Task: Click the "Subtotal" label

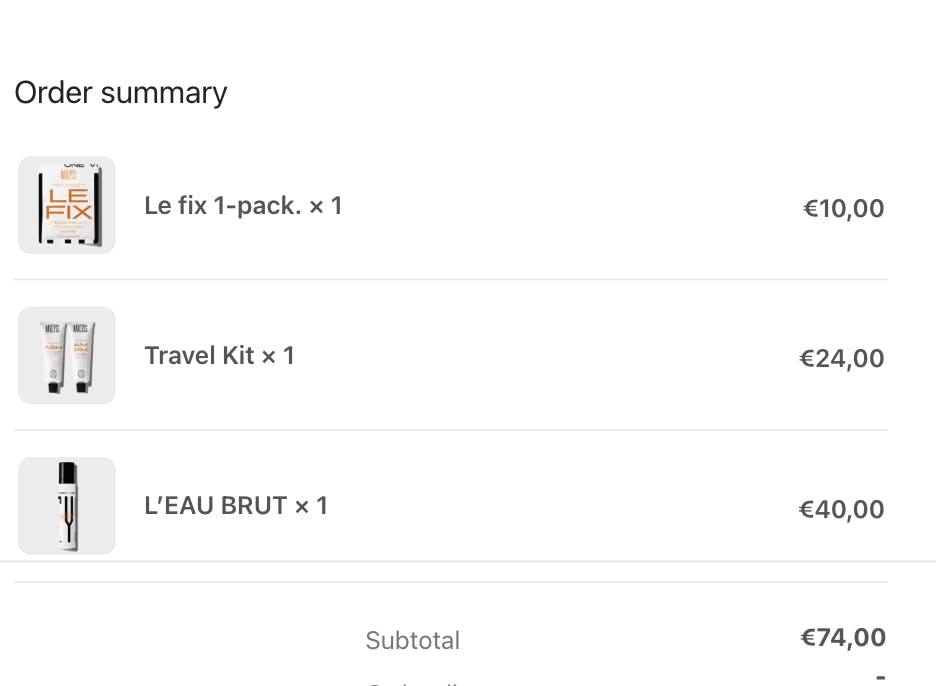Action: [412, 641]
